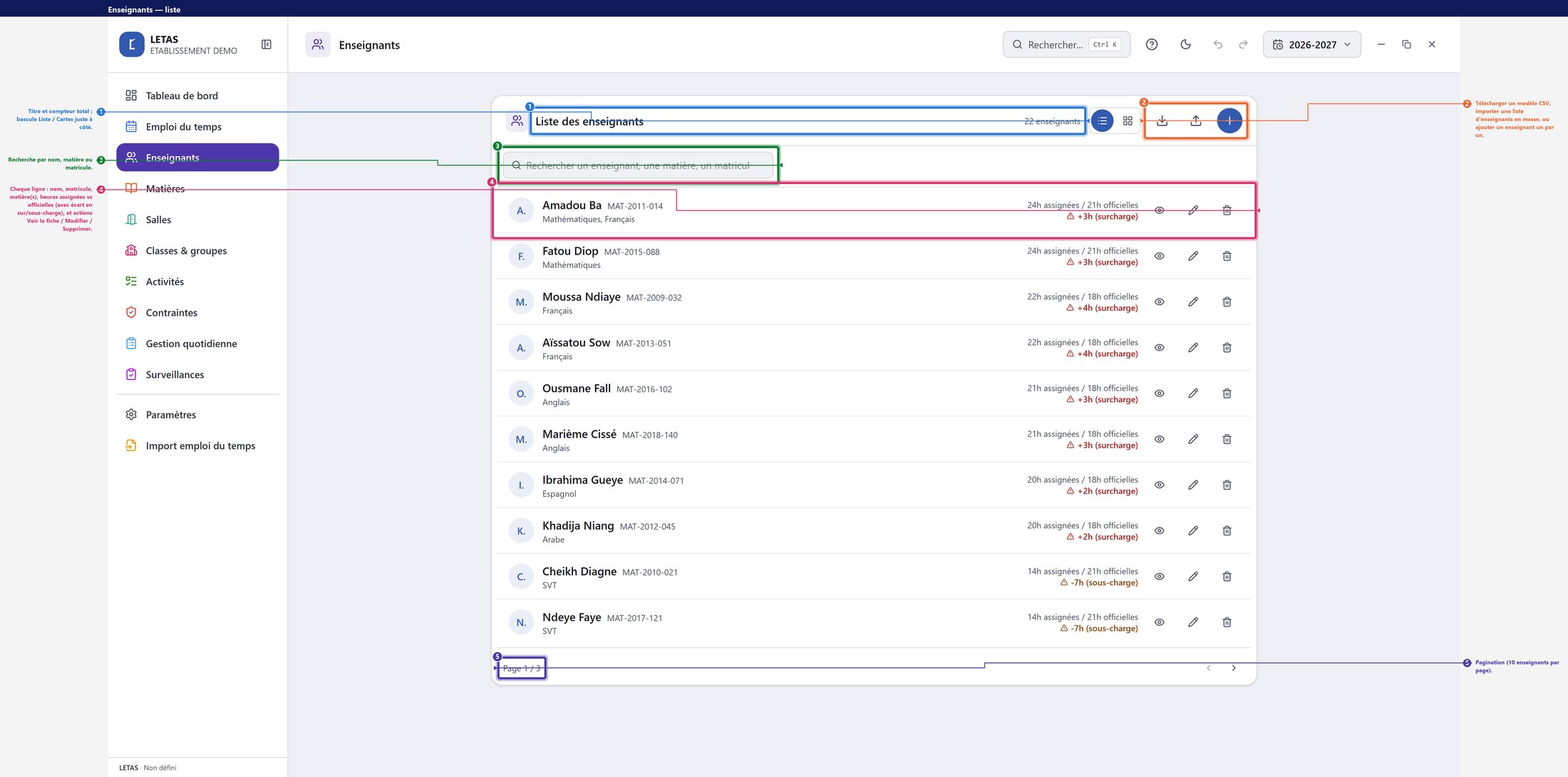Open the help question-mark icon
The height and width of the screenshot is (777, 1568).
click(x=1152, y=44)
